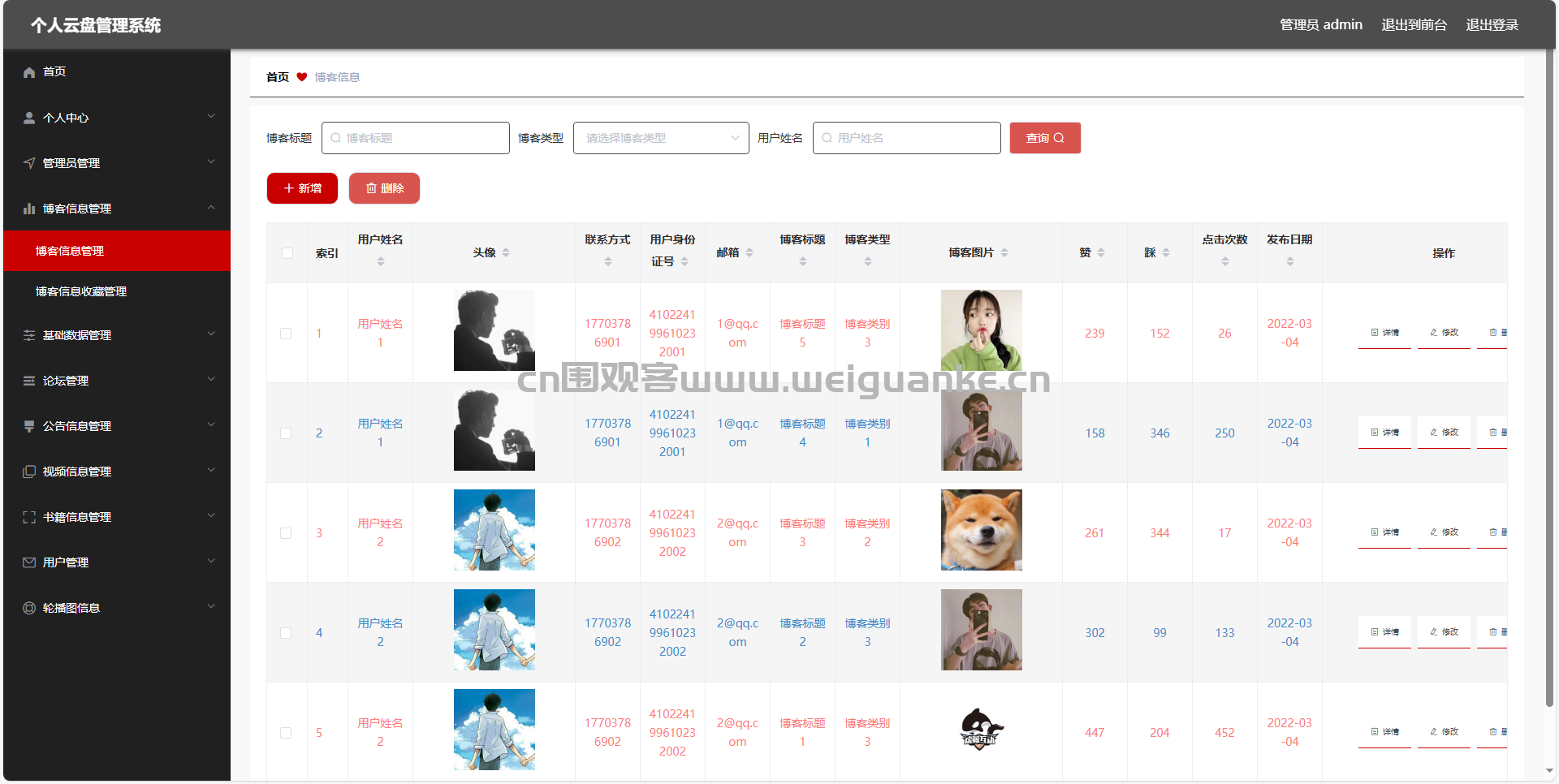The height and width of the screenshot is (784, 1559).
Task: Open the 博客信息收藏管理 submenu item
Action: coord(117,291)
